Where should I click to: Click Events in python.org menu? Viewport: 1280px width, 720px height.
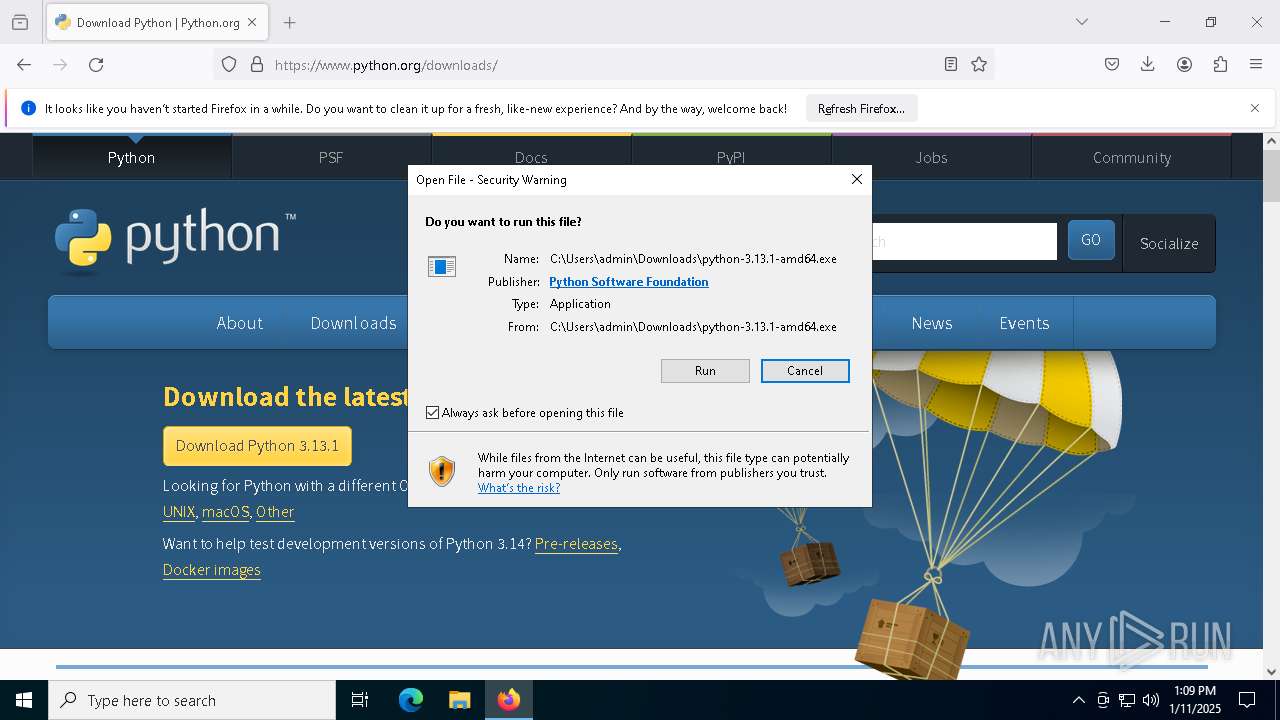click(1024, 323)
